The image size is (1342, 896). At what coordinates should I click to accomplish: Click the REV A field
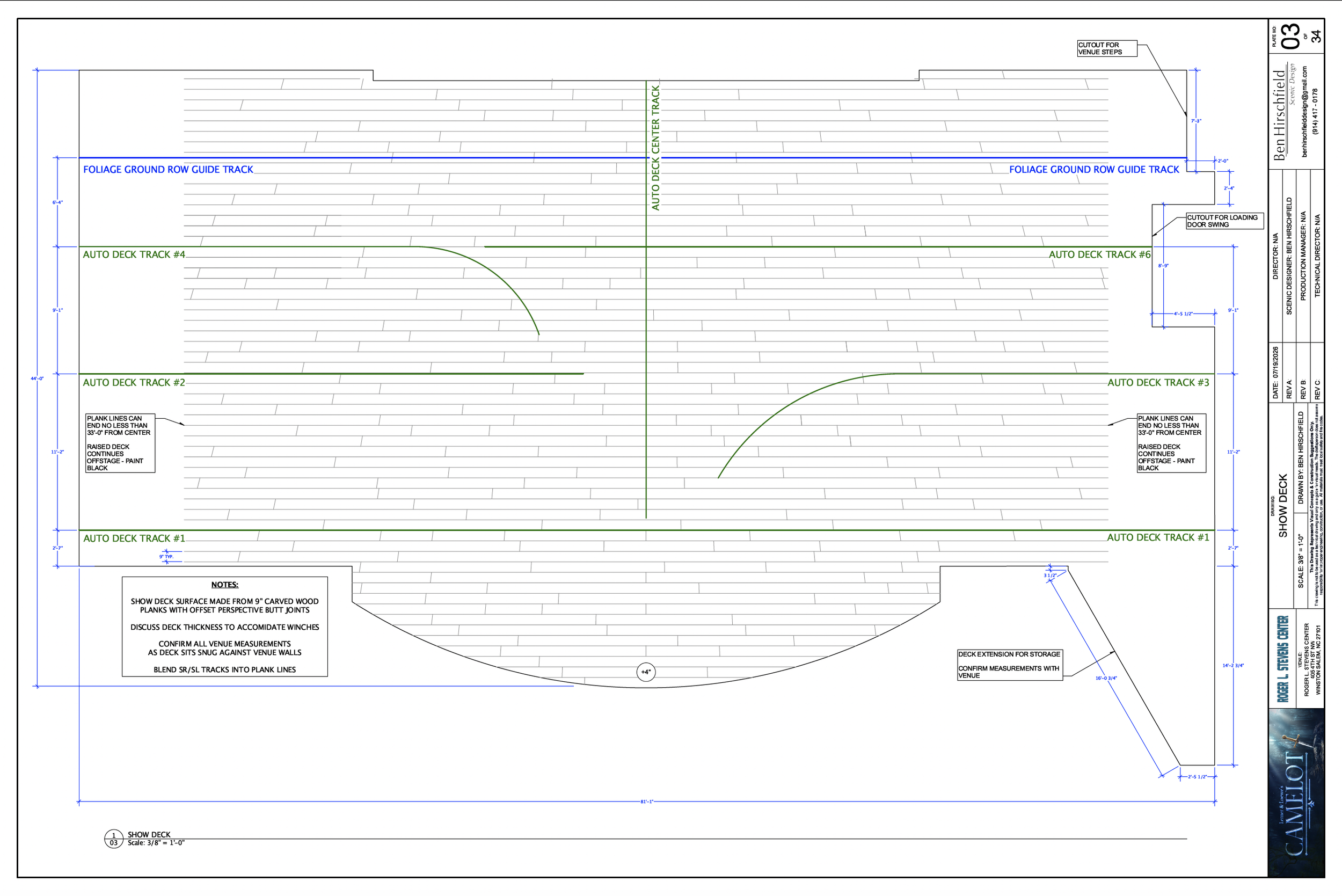click(1289, 390)
